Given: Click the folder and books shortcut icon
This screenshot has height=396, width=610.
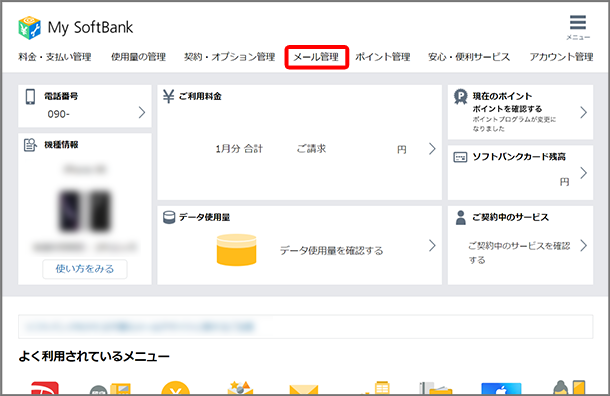Looking at the screenshot, I should tap(436, 388).
